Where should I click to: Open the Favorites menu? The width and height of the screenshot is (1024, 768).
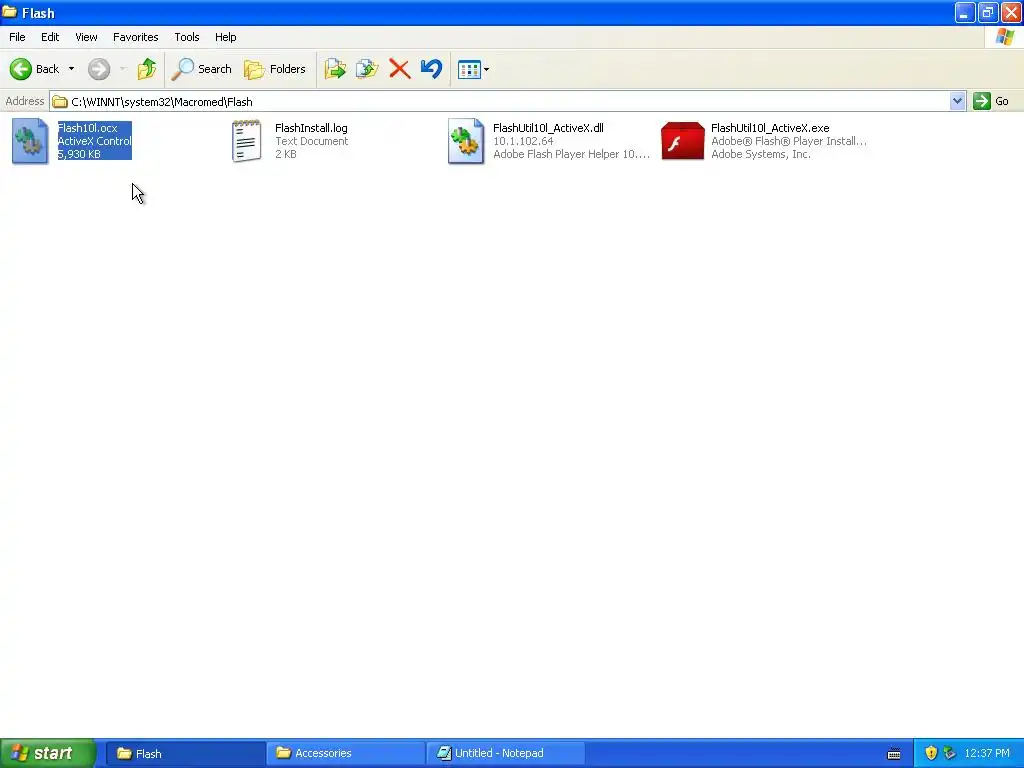[x=136, y=37]
